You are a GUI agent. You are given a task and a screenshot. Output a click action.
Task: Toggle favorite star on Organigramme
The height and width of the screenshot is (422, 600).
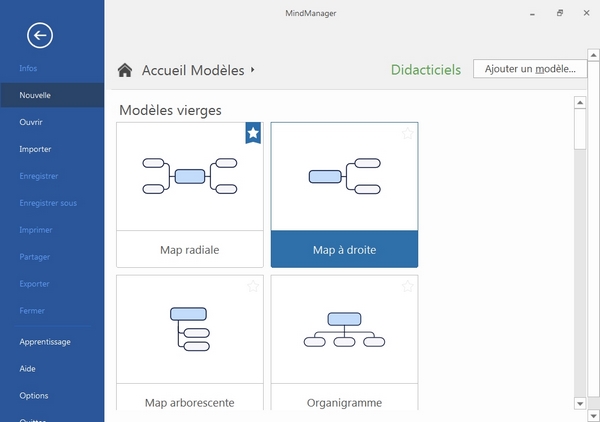pyautogui.click(x=408, y=286)
